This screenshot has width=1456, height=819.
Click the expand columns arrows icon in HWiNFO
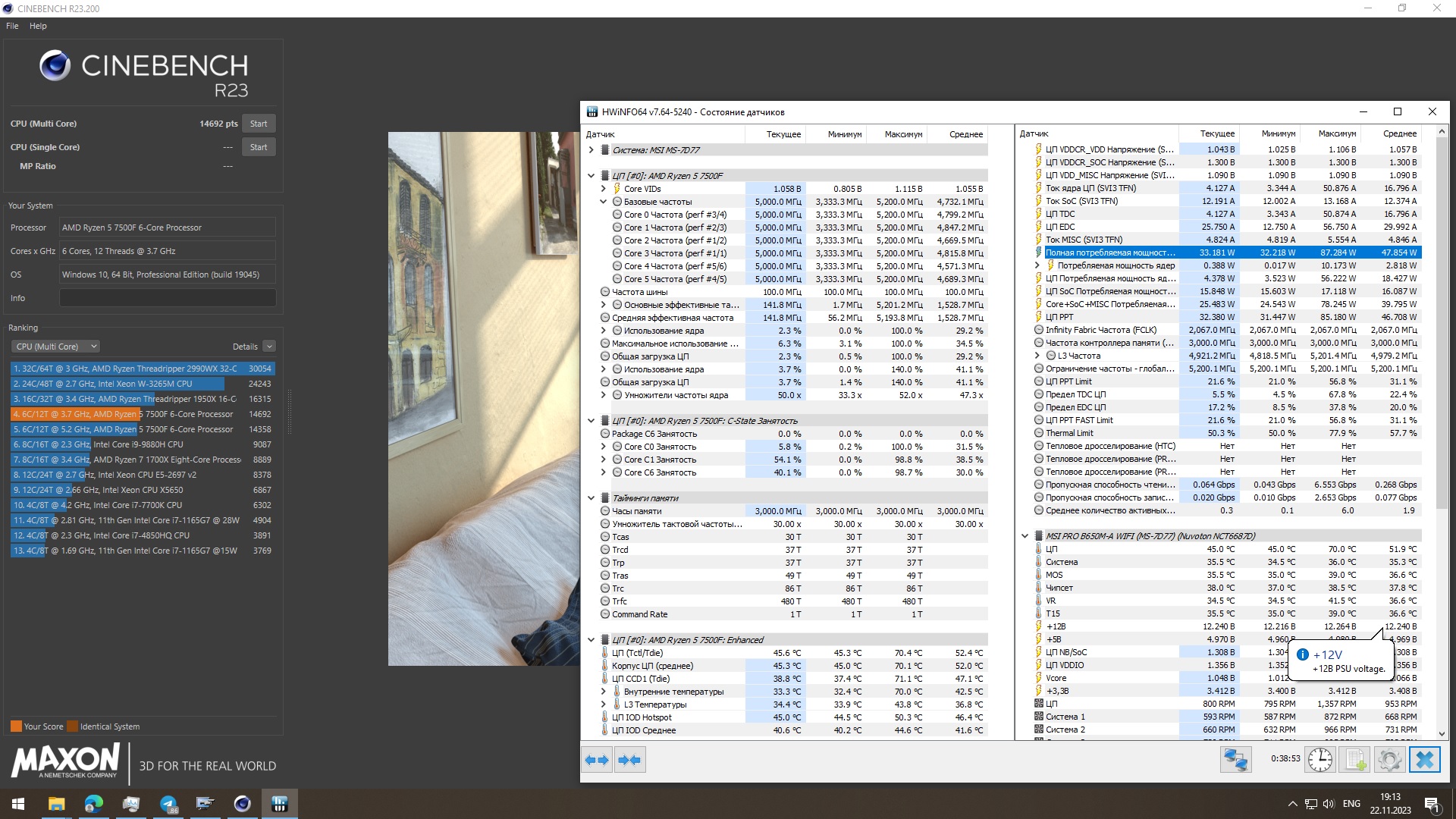coord(598,760)
